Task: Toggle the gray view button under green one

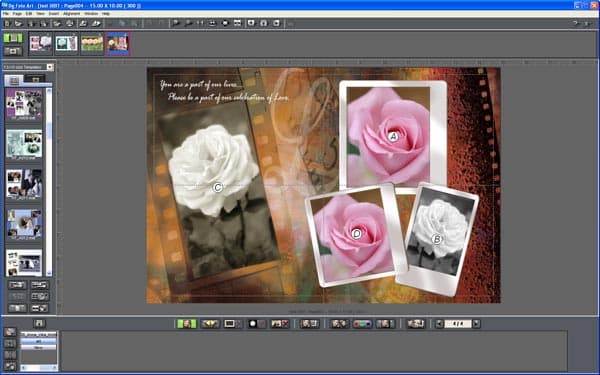Action: (x=13, y=51)
